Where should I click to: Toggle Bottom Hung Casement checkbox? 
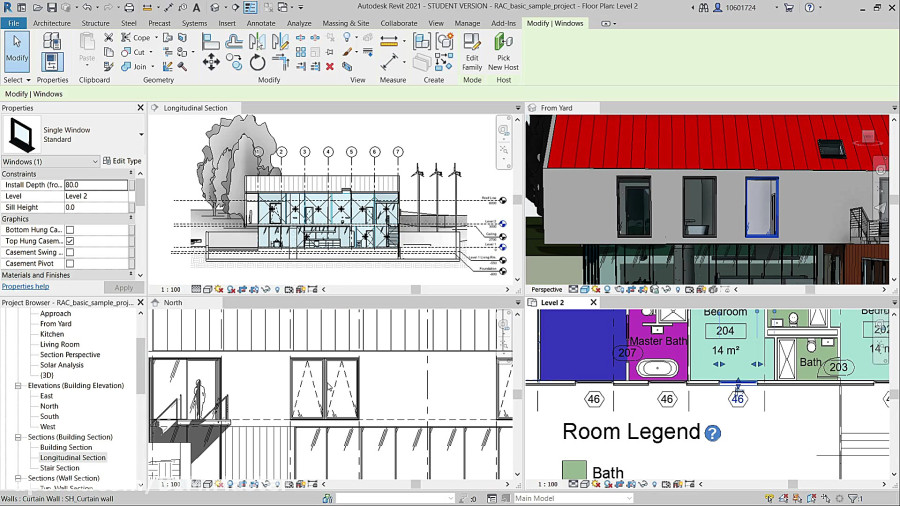tap(70, 230)
